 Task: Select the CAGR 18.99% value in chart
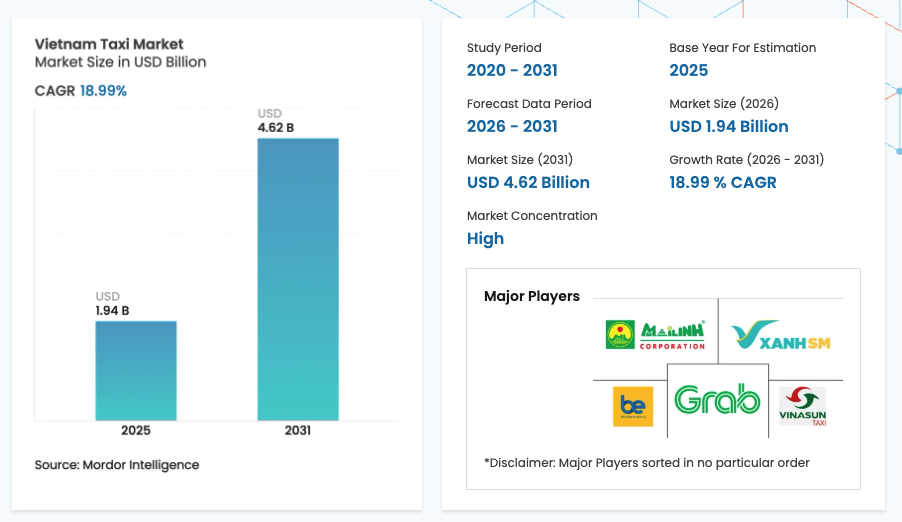pyautogui.click(x=103, y=91)
